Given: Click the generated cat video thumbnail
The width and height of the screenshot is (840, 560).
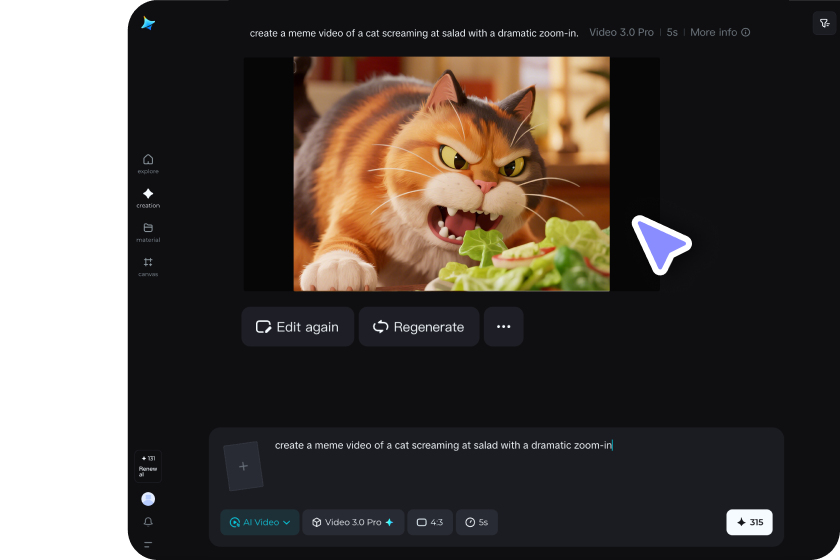Looking at the screenshot, I should click(x=451, y=174).
